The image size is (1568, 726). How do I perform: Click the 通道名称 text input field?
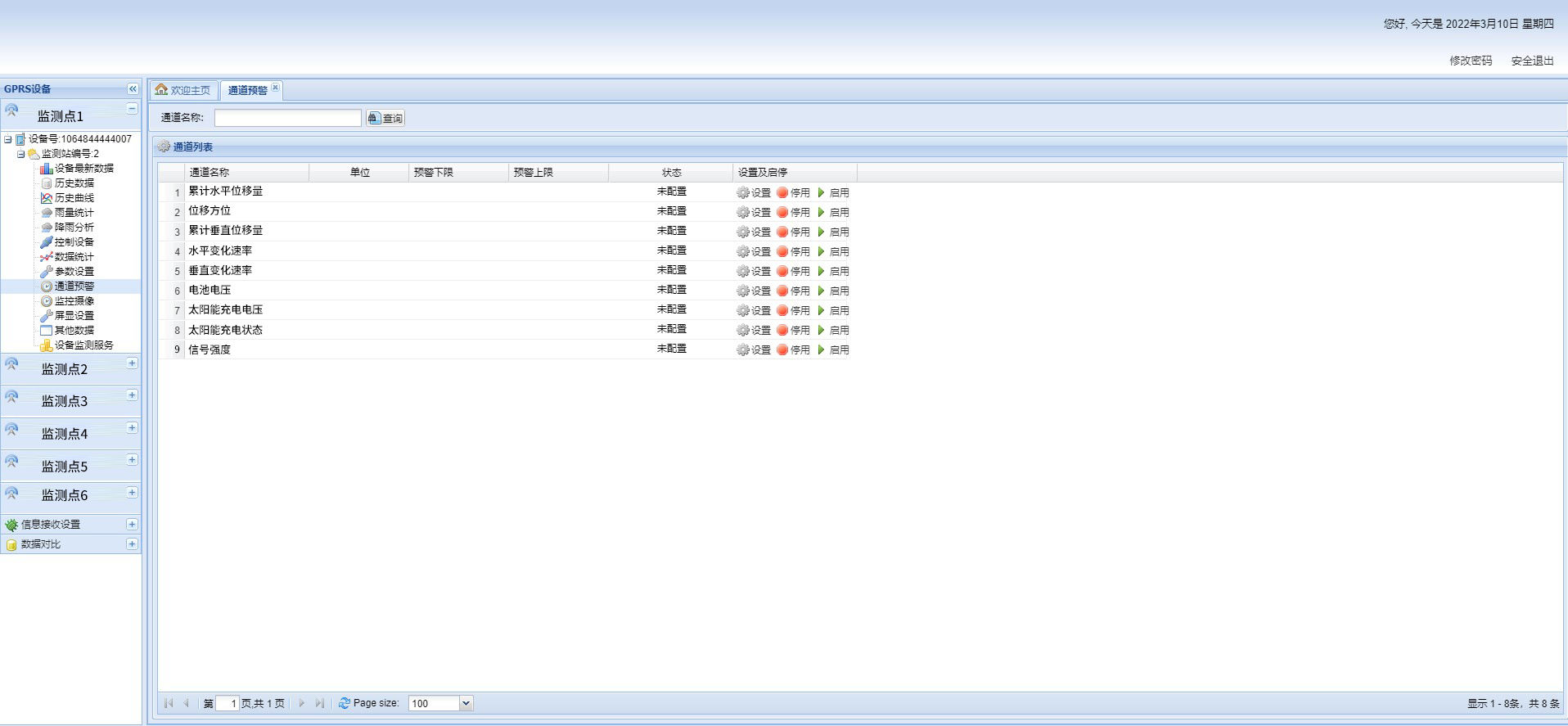tap(287, 119)
